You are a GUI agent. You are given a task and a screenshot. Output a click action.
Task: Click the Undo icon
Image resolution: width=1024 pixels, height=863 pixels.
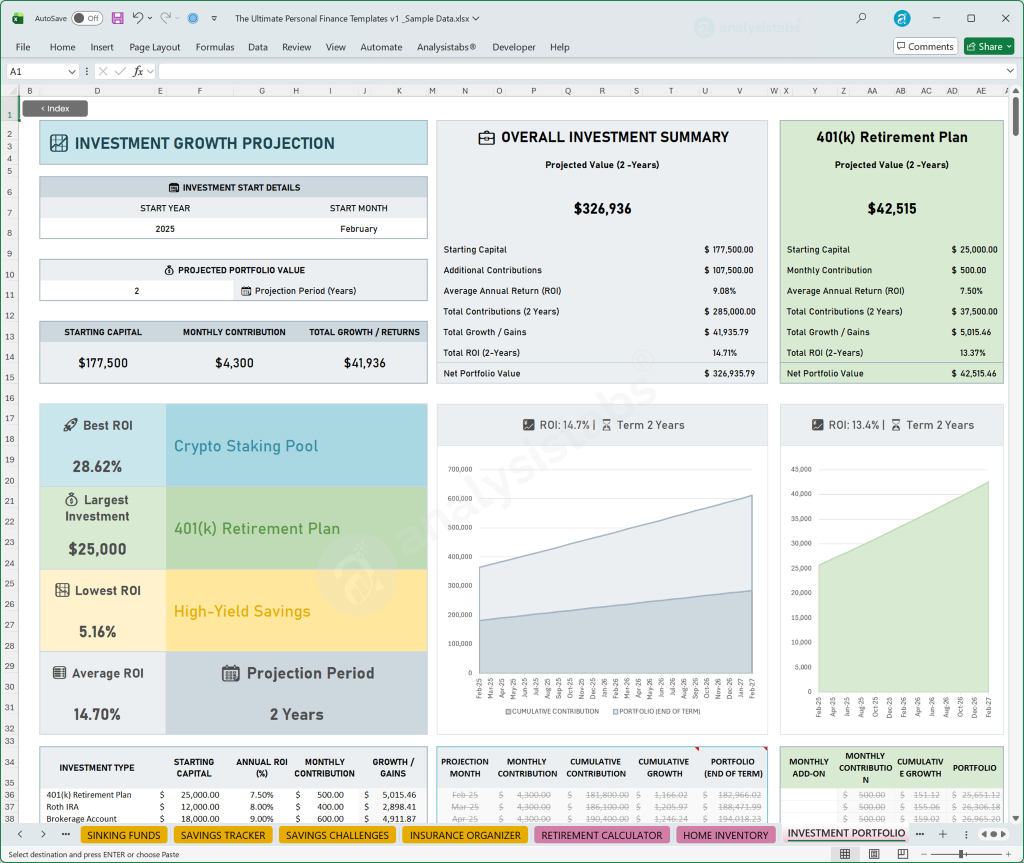coord(139,18)
